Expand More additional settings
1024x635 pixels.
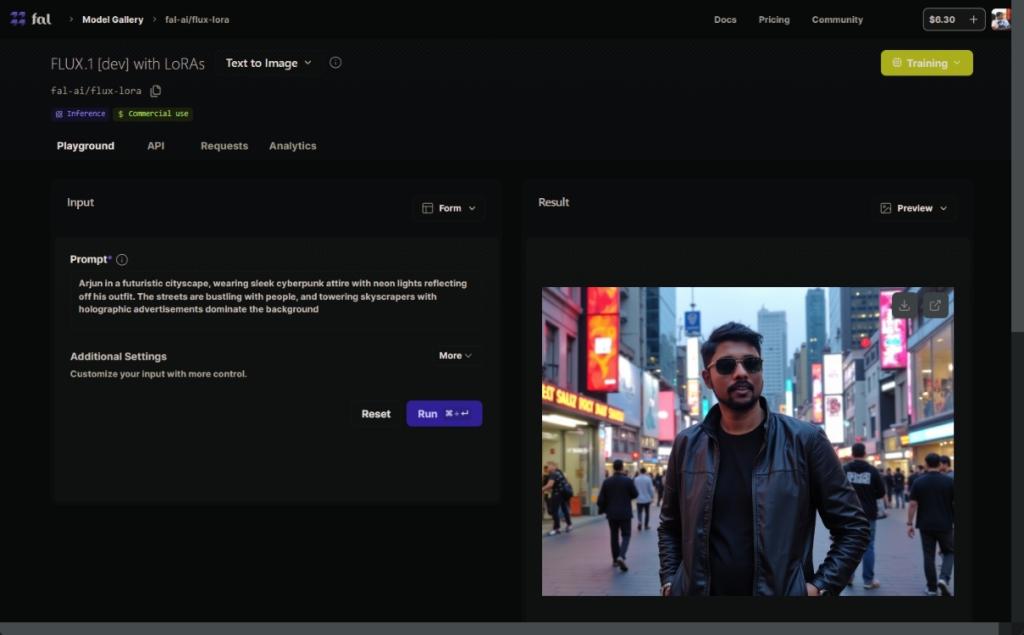point(455,356)
